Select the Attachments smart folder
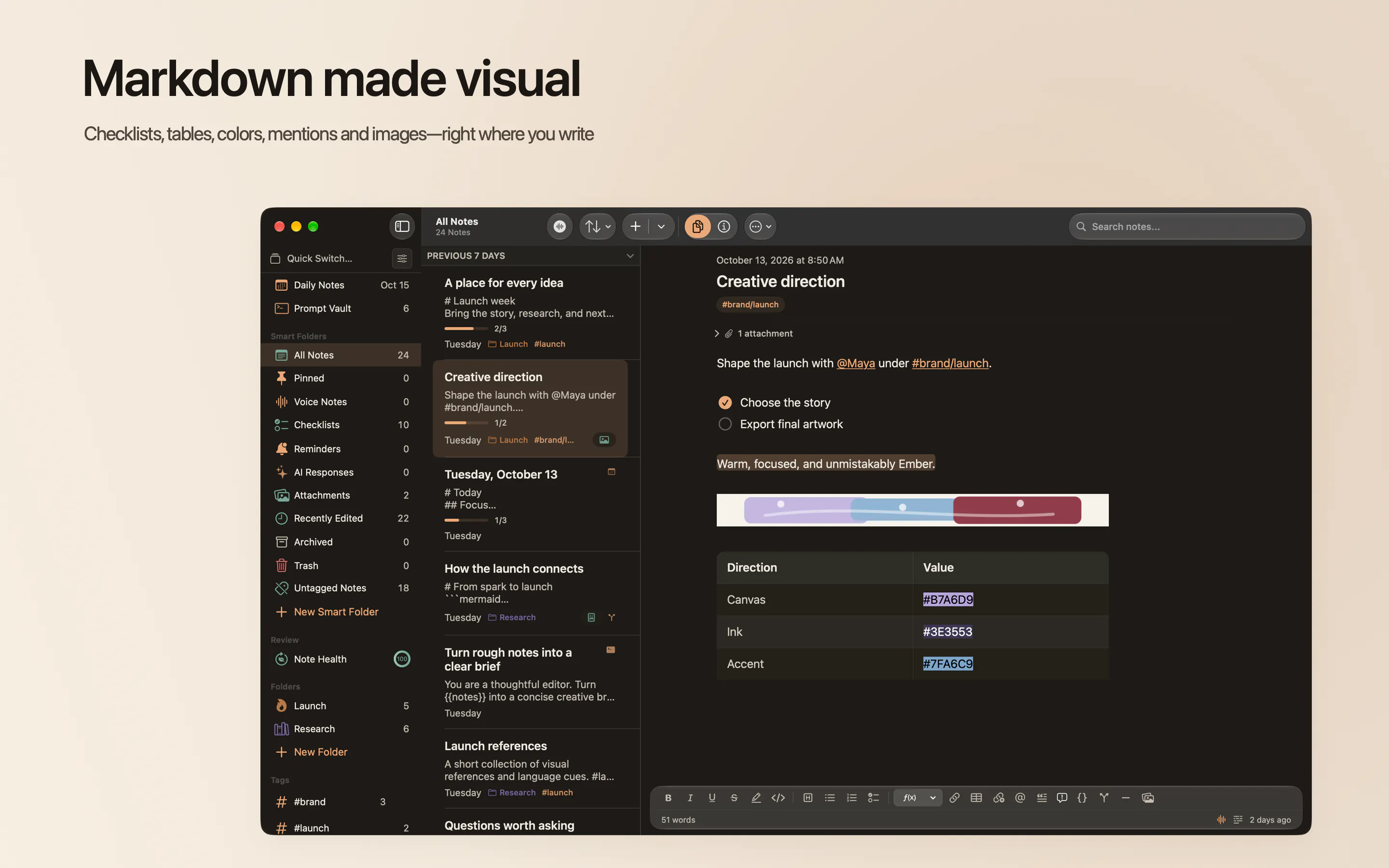Viewport: 1389px width, 868px height. [x=341, y=495]
